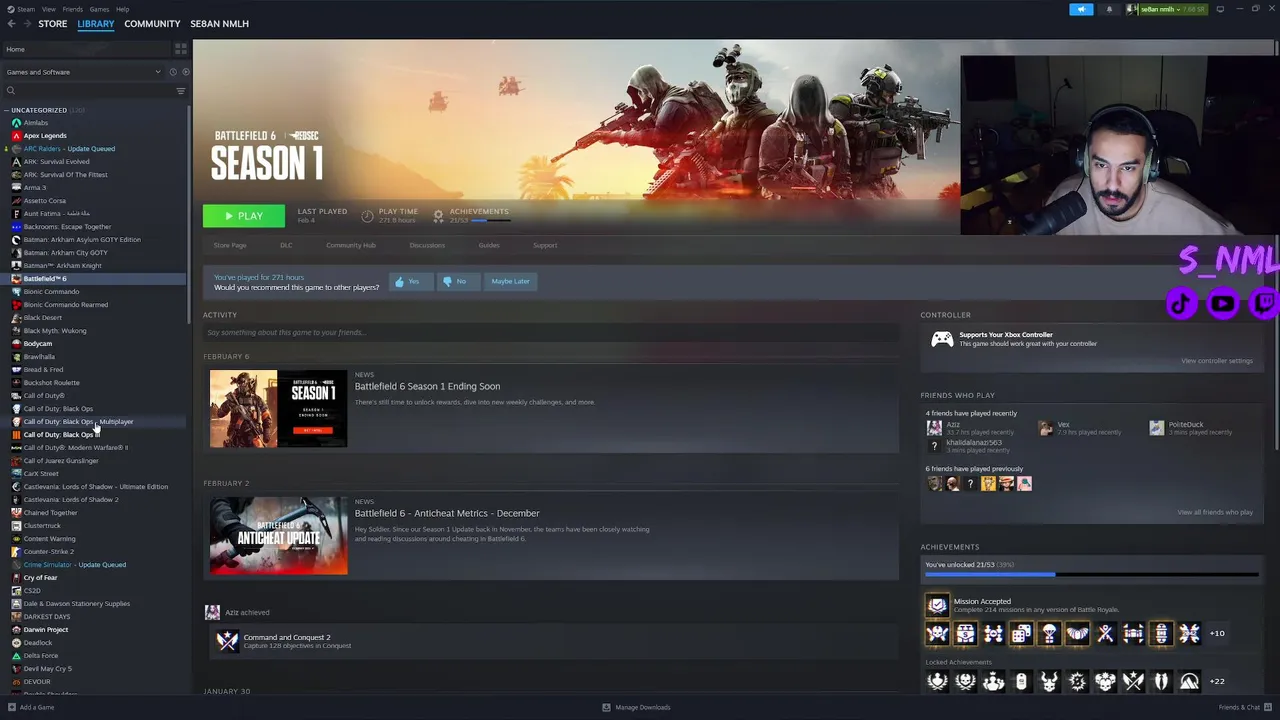The width and height of the screenshot is (1280, 720).
Task: Click the Maybe Later button
Action: pyautogui.click(x=510, y=282)
